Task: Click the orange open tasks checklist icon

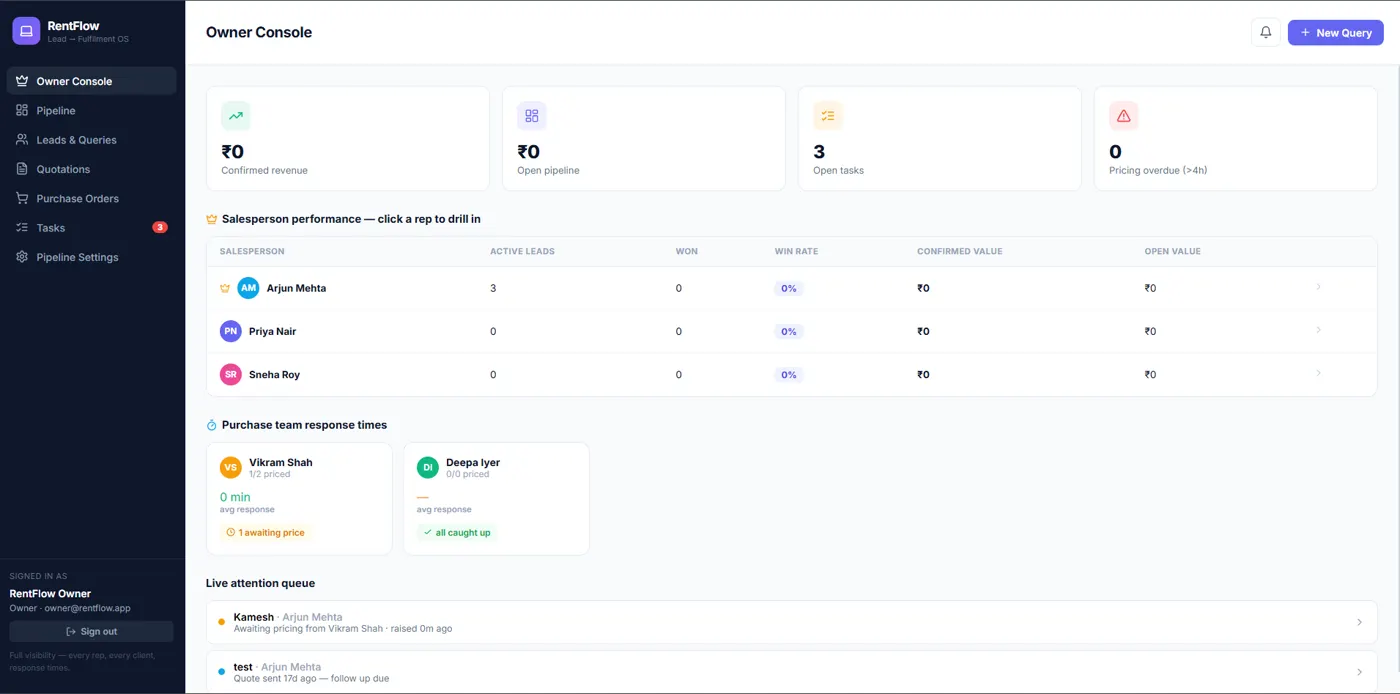Action: click(x=828, y=116)
